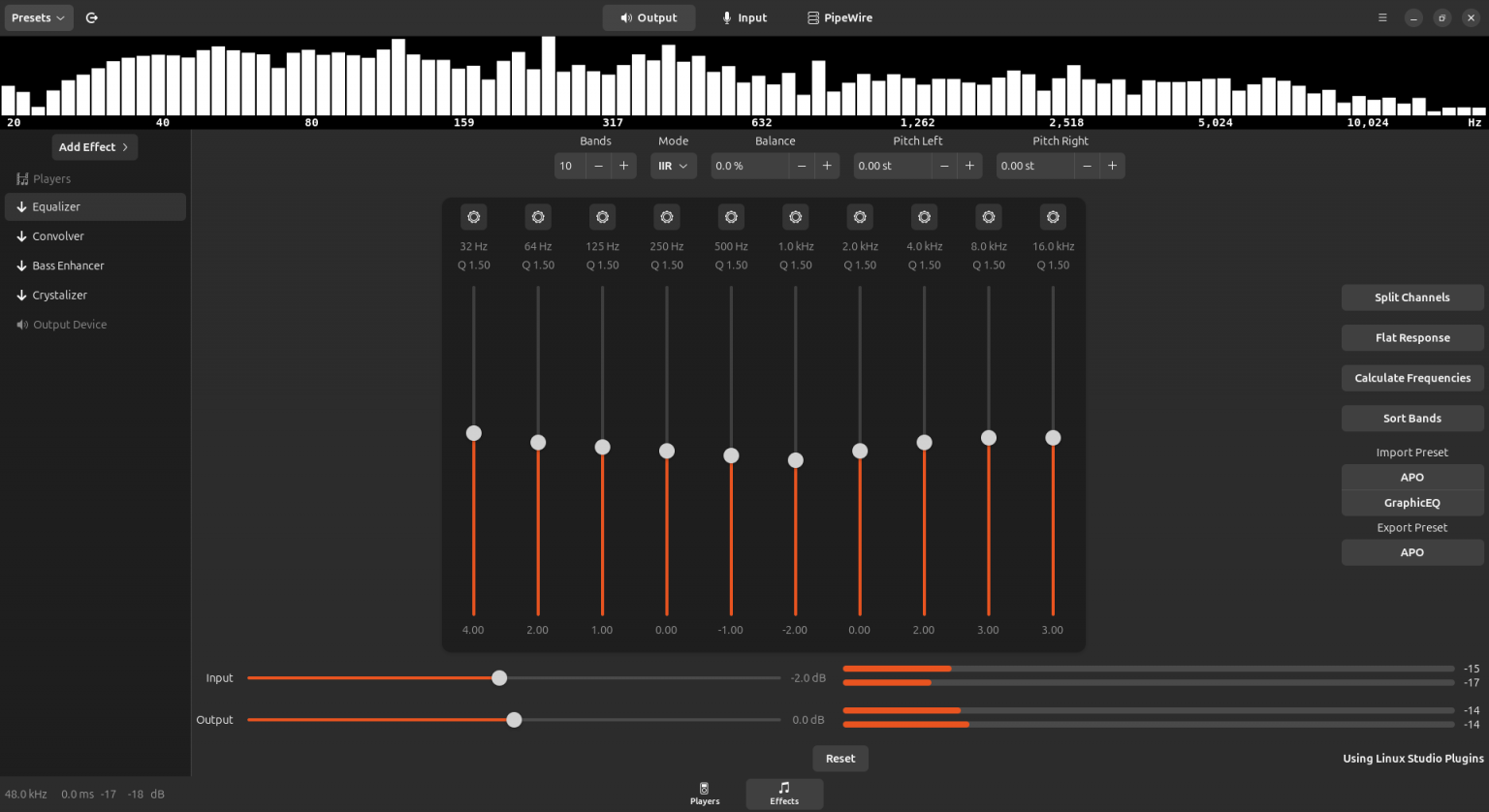Open the Presets dropdown
The image size is (1489, 812).
(x=38, y=16)
